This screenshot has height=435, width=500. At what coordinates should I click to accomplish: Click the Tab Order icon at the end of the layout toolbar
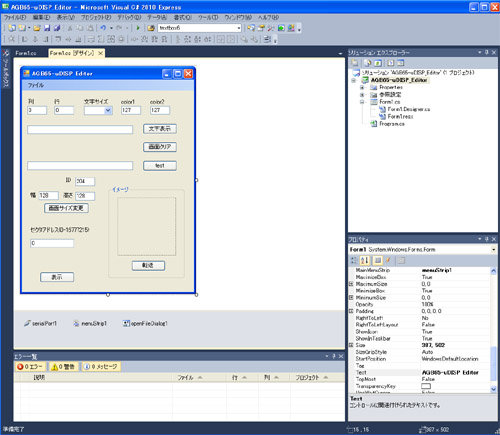[x=267, y=39]
